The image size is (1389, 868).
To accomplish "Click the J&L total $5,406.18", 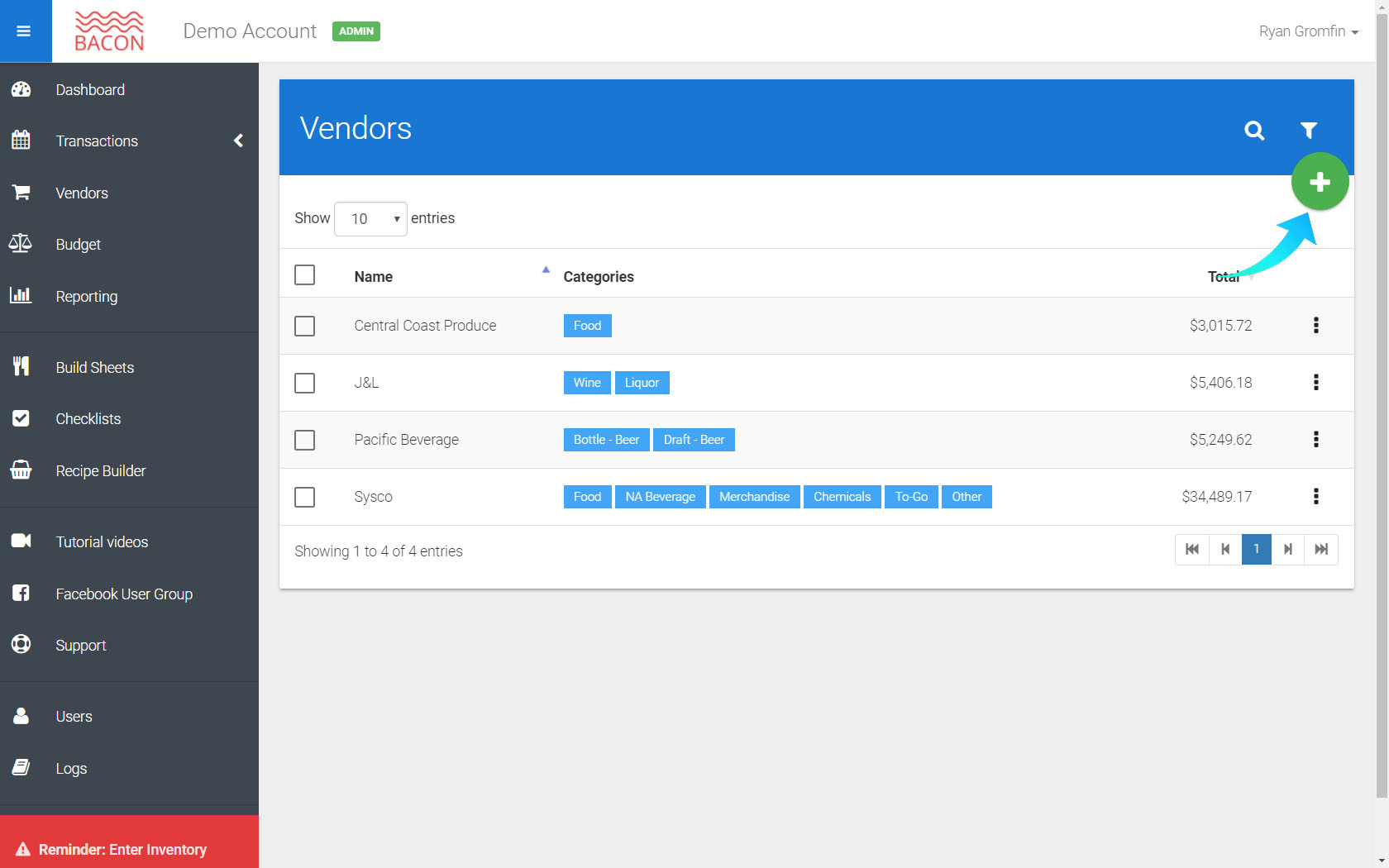I will point(1220,383).
